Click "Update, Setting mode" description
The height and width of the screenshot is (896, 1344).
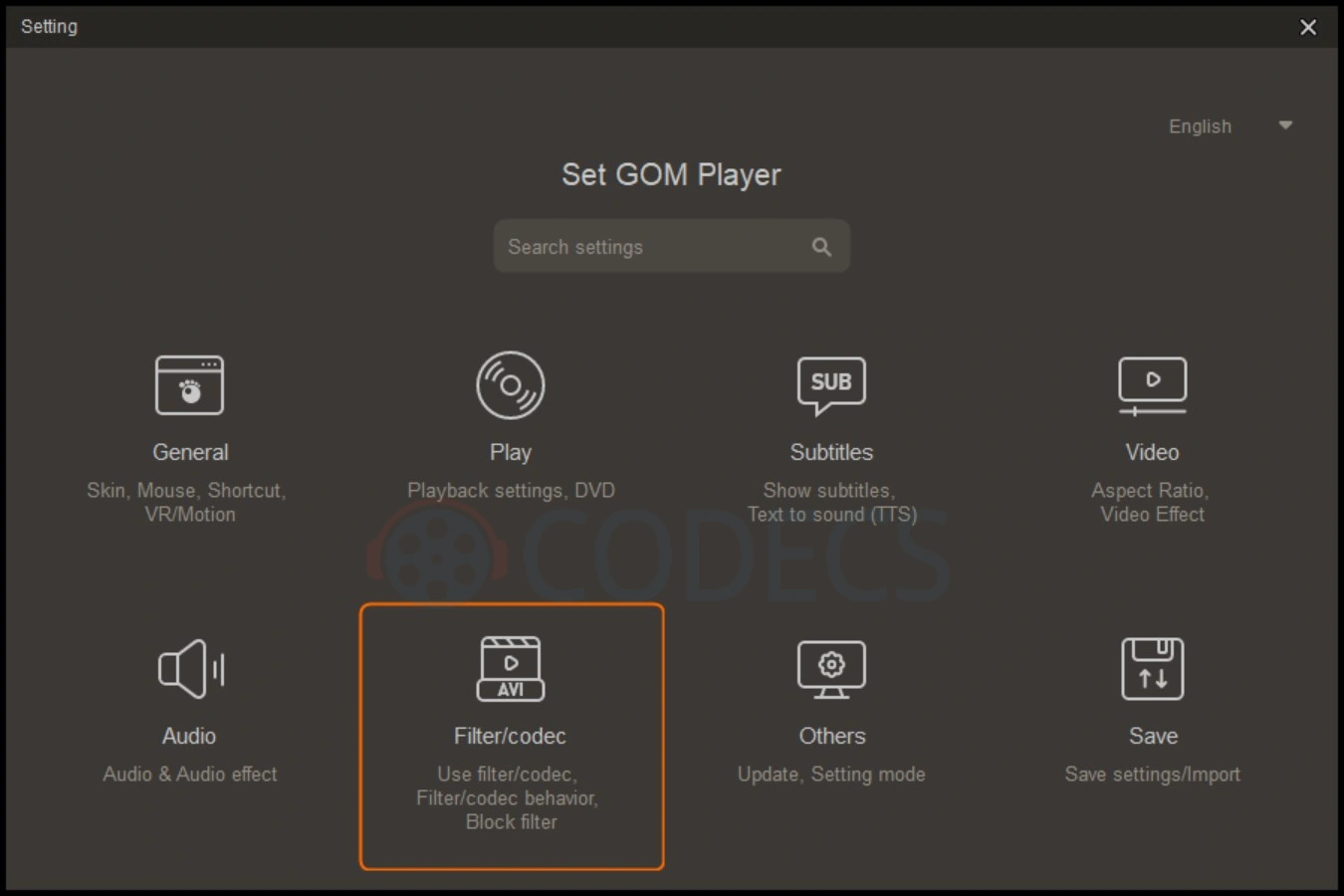click(831, 774)
